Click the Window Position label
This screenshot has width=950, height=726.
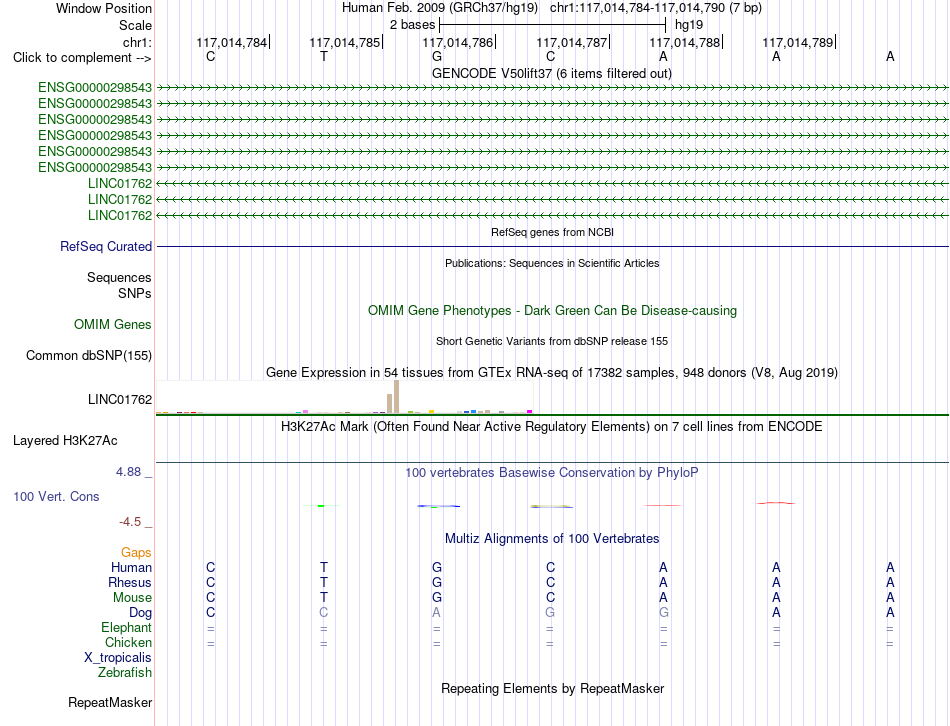coord(104,8)
